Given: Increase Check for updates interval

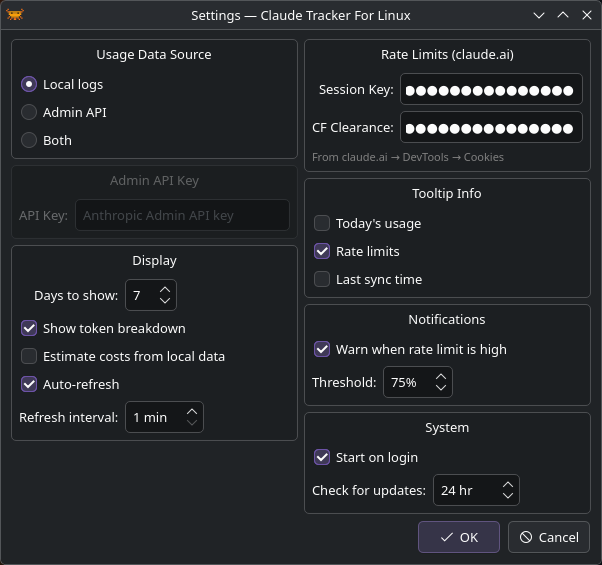Looking at the screenshot, I should click(x=508, y=485).
